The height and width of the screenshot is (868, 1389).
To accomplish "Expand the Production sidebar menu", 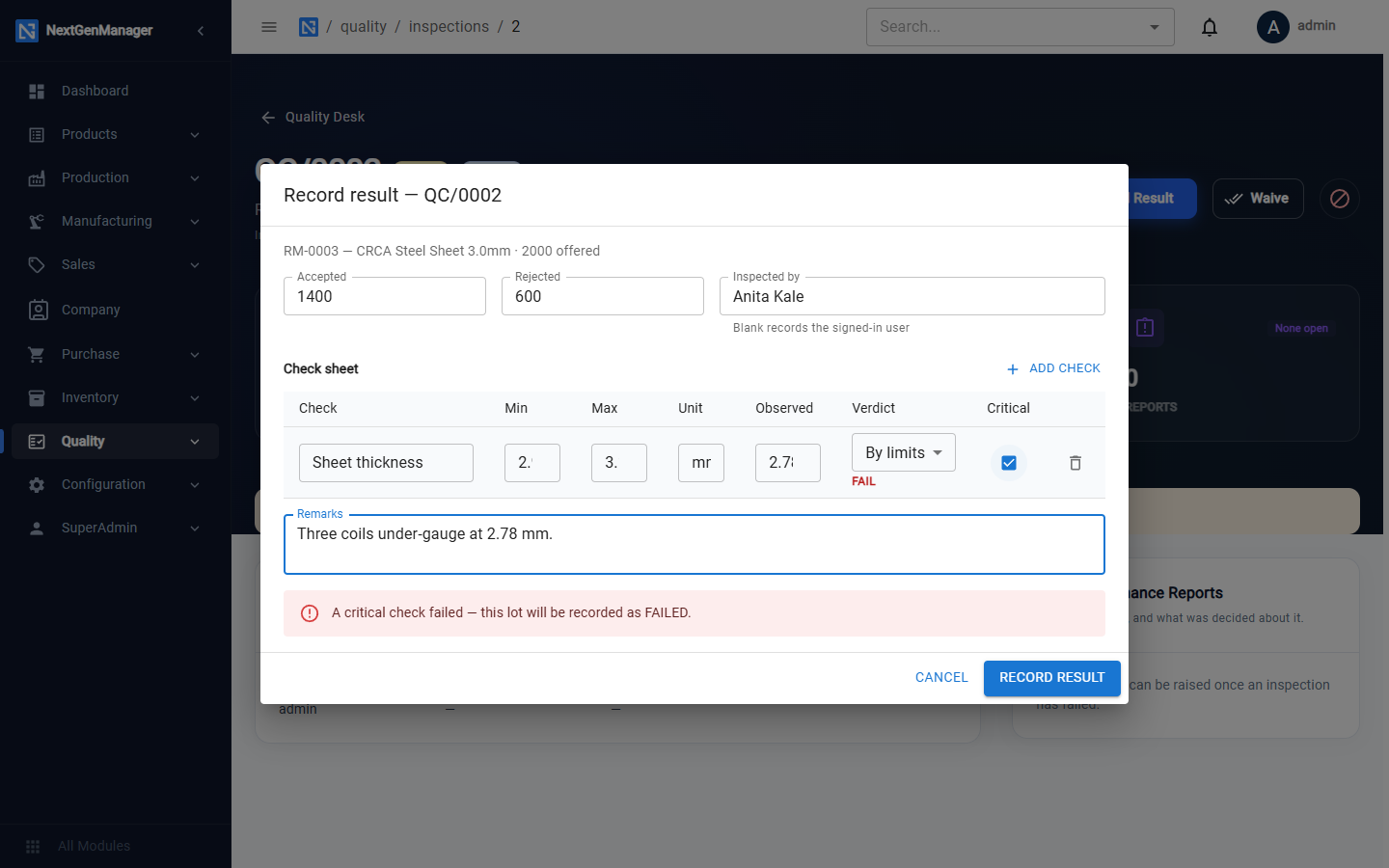I will [x=116, y=177].
